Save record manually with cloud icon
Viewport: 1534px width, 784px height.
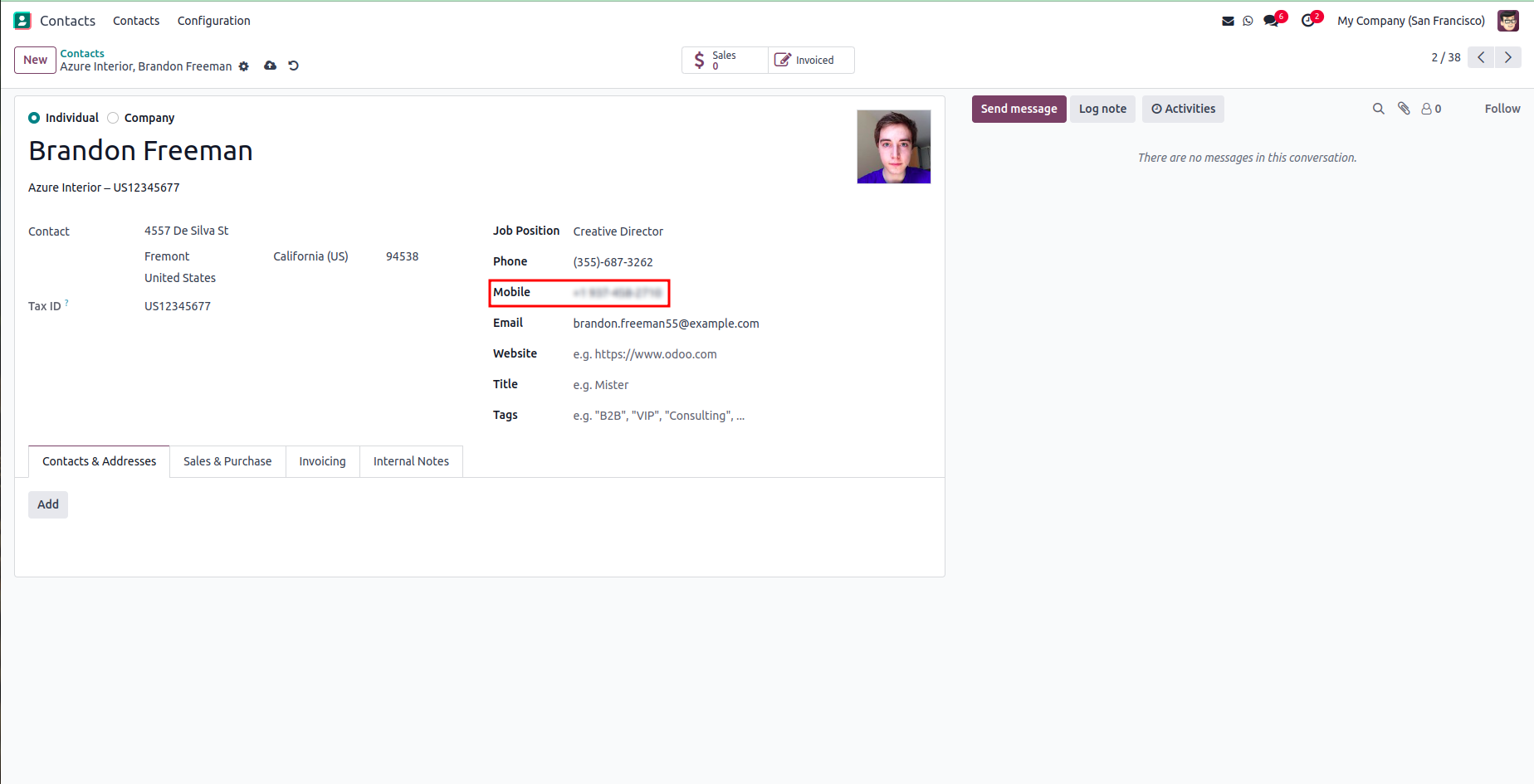pyautogui.click(x=270, y=66)
